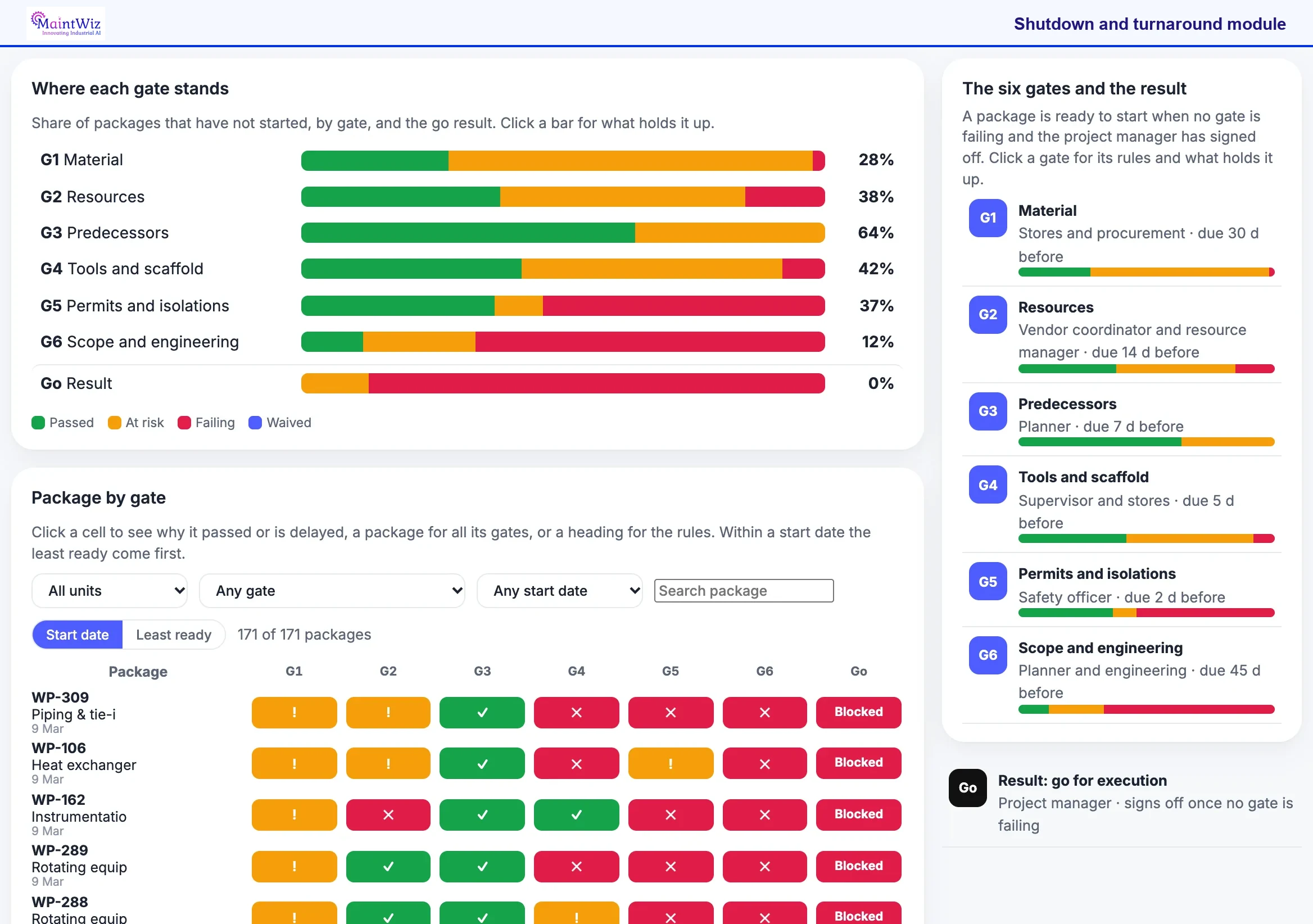
Task: Click the G2 column heading
Action: 388,671
